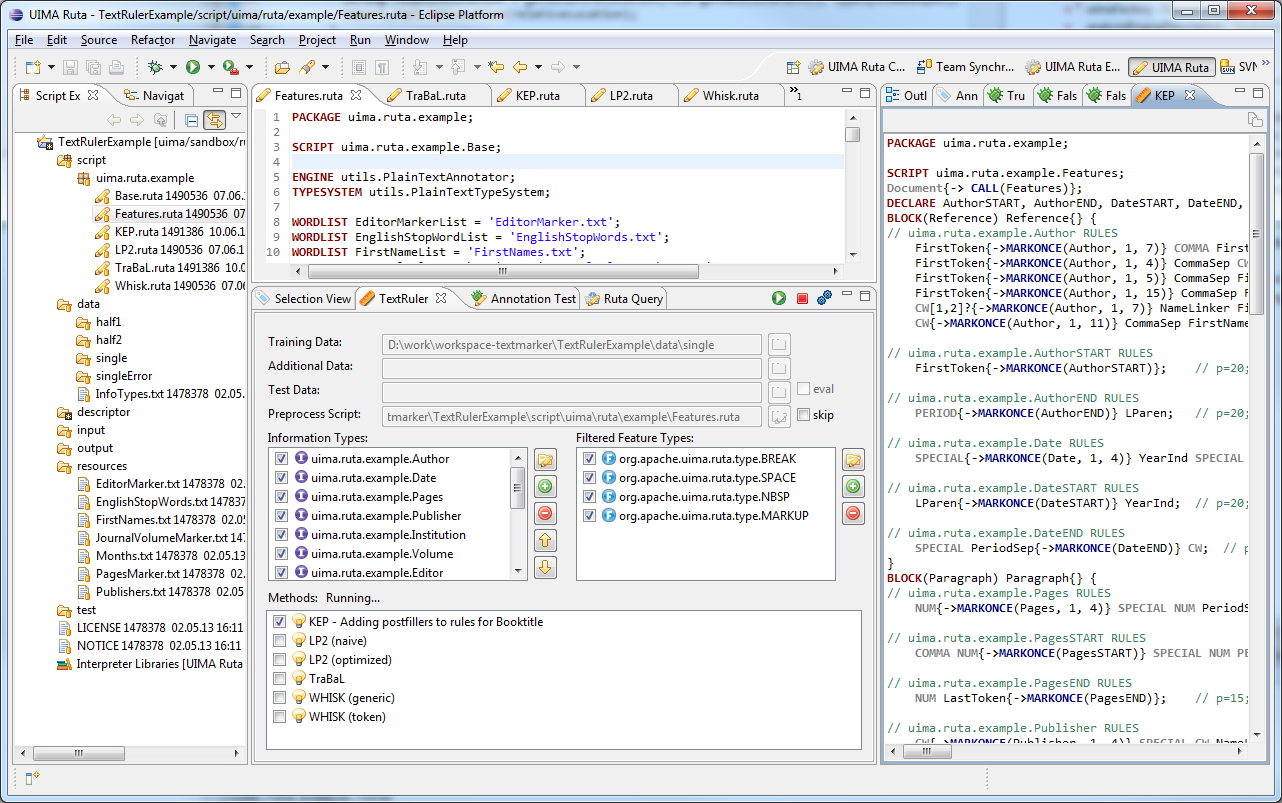Show hidden editor tabs overflow list
This screenshot has width=1282, height=803.
coord(796,94)
